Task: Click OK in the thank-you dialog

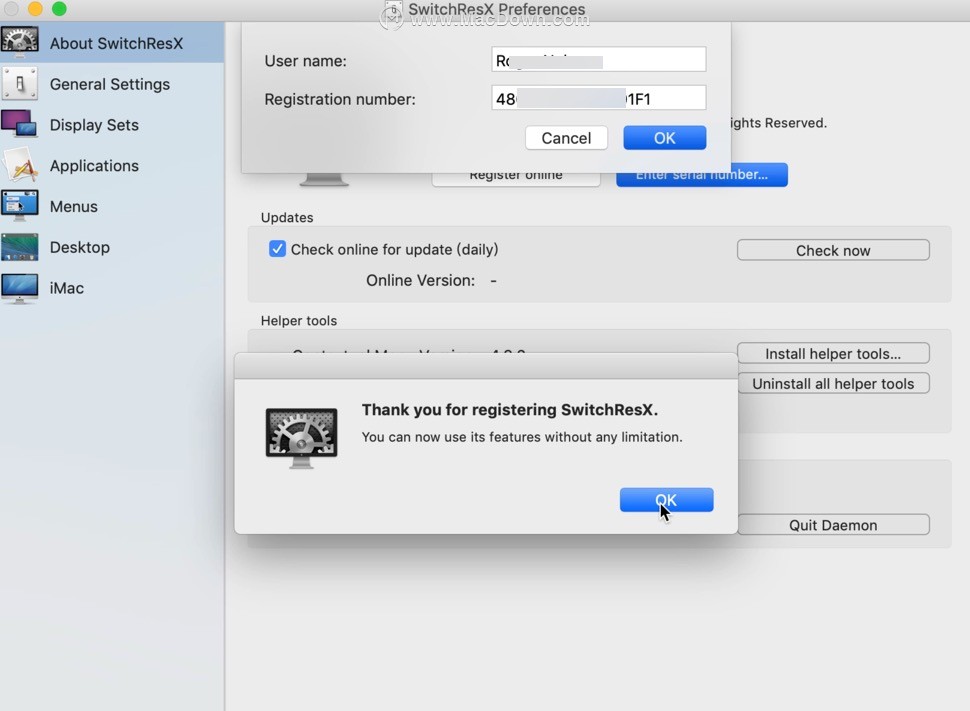Action: 666,500
